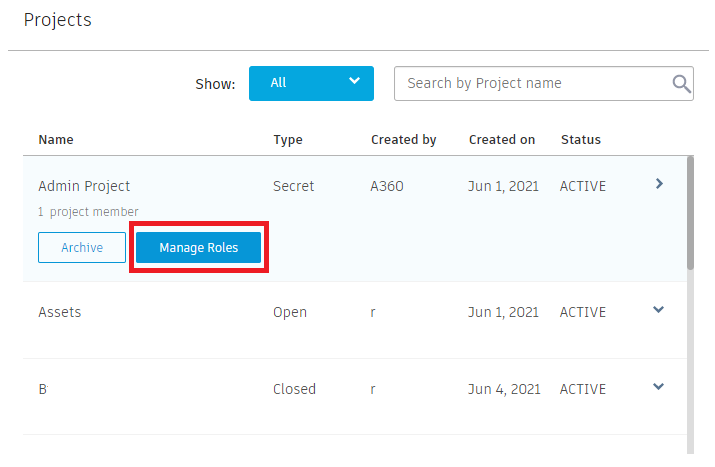The height and width of the screenshot is (467, 715).
Task: Click the Projects page heading
Action: (x=57, y=20)
